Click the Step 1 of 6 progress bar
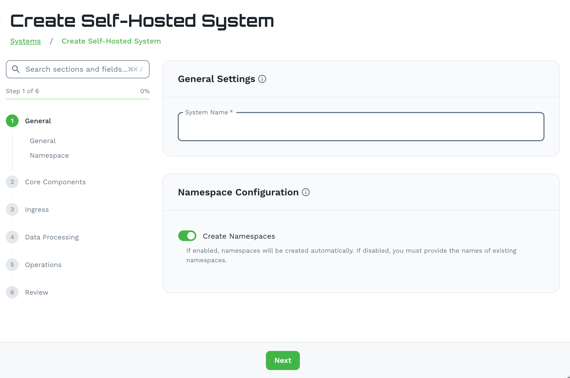Screen dimensions: 570x378 pyautogui.click(x=77, y=98)
